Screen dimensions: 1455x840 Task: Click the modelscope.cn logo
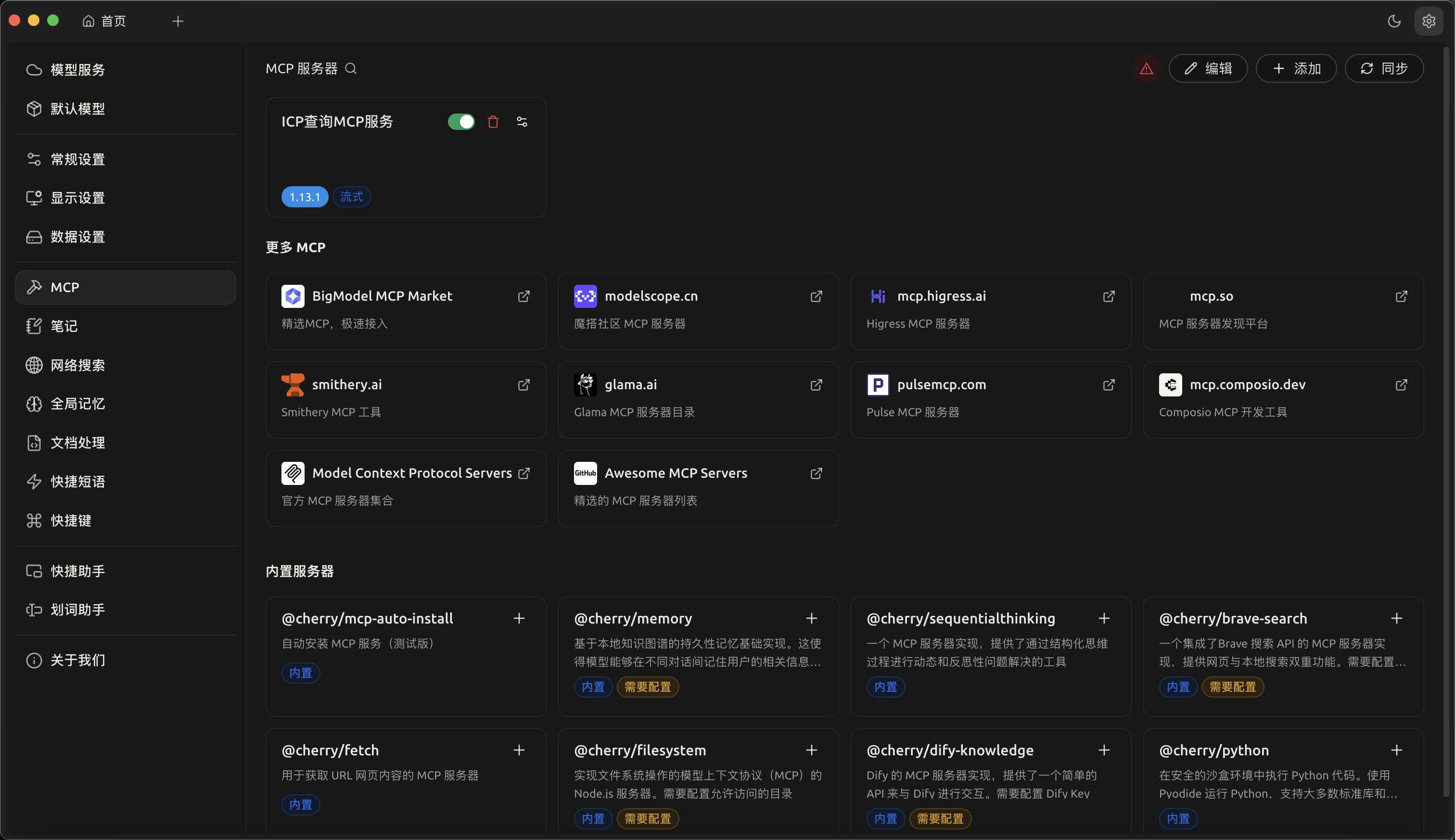click(x=586, y=296)
